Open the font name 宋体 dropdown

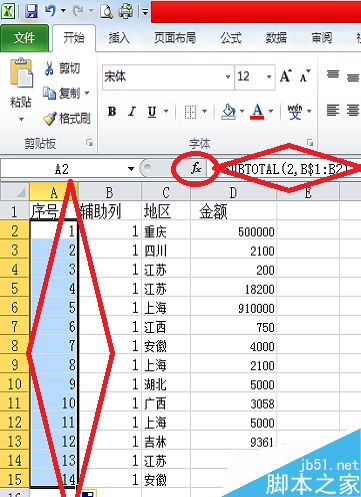(228, 77)
